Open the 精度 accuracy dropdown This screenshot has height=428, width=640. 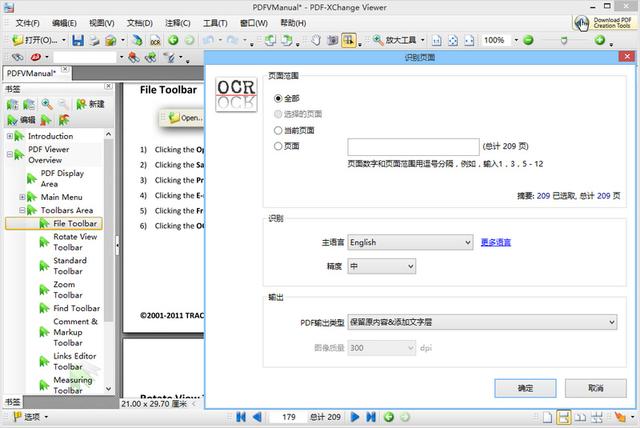coord(381,266)
